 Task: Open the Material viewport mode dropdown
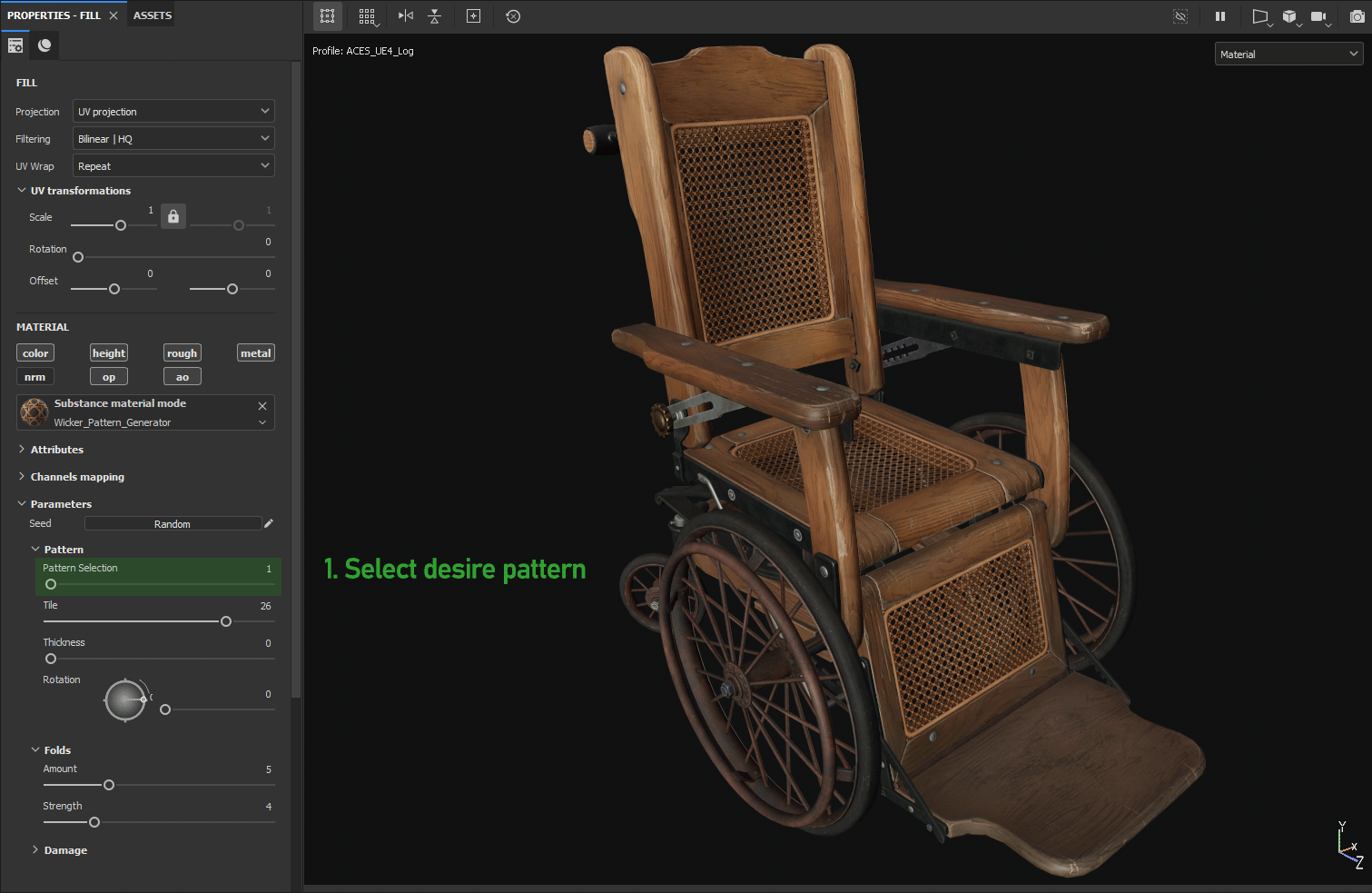point(1289,55)
